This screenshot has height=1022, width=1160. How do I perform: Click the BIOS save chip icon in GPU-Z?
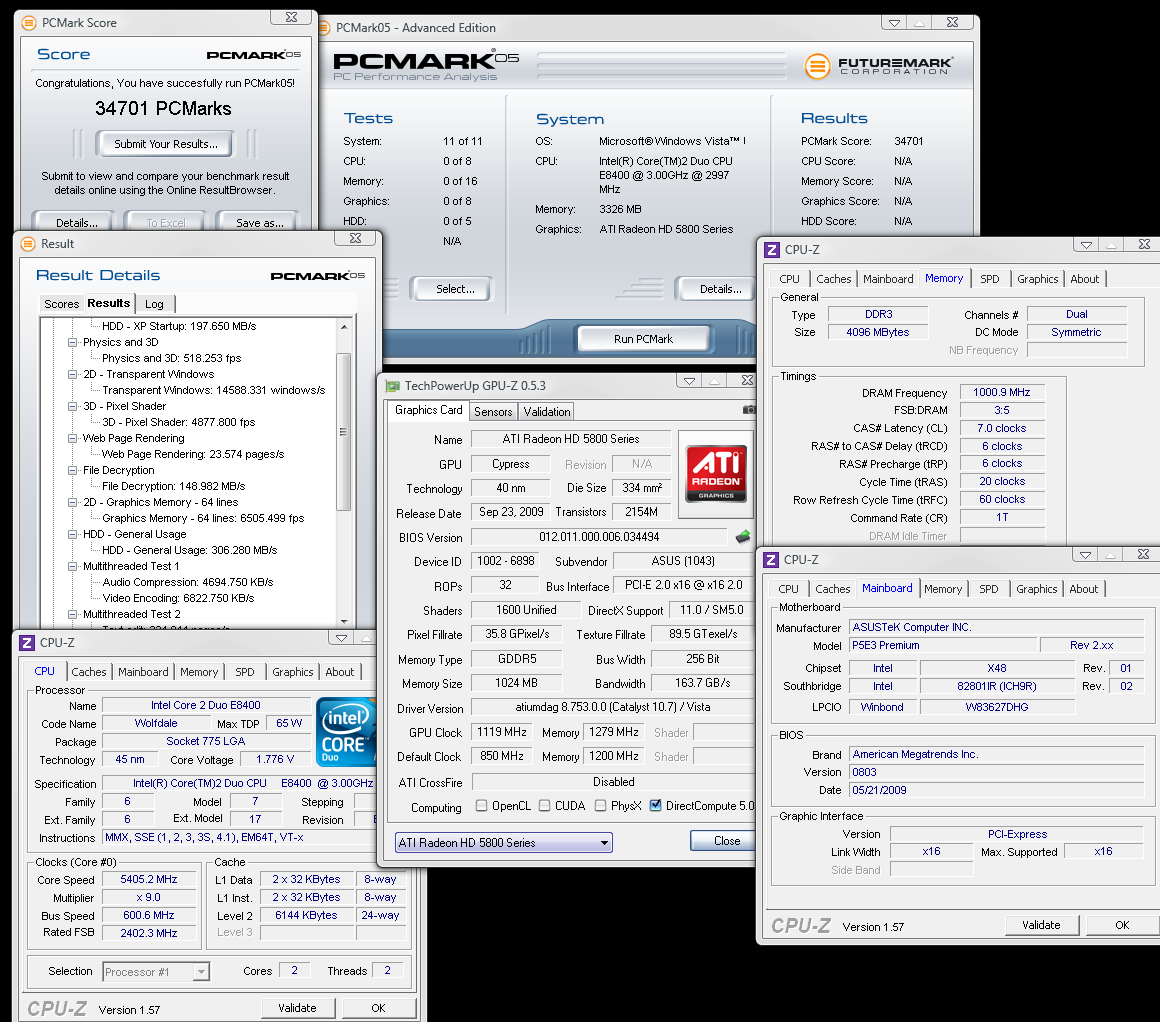[743, 537]
